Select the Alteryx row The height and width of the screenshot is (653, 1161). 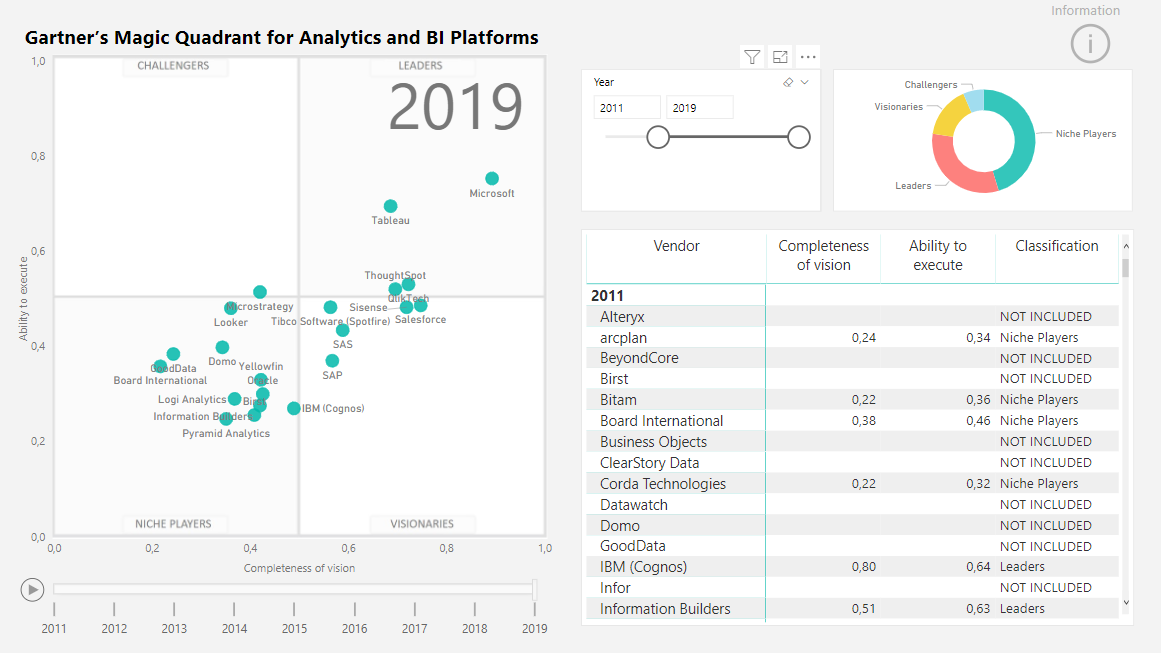[x=852, y=316]
